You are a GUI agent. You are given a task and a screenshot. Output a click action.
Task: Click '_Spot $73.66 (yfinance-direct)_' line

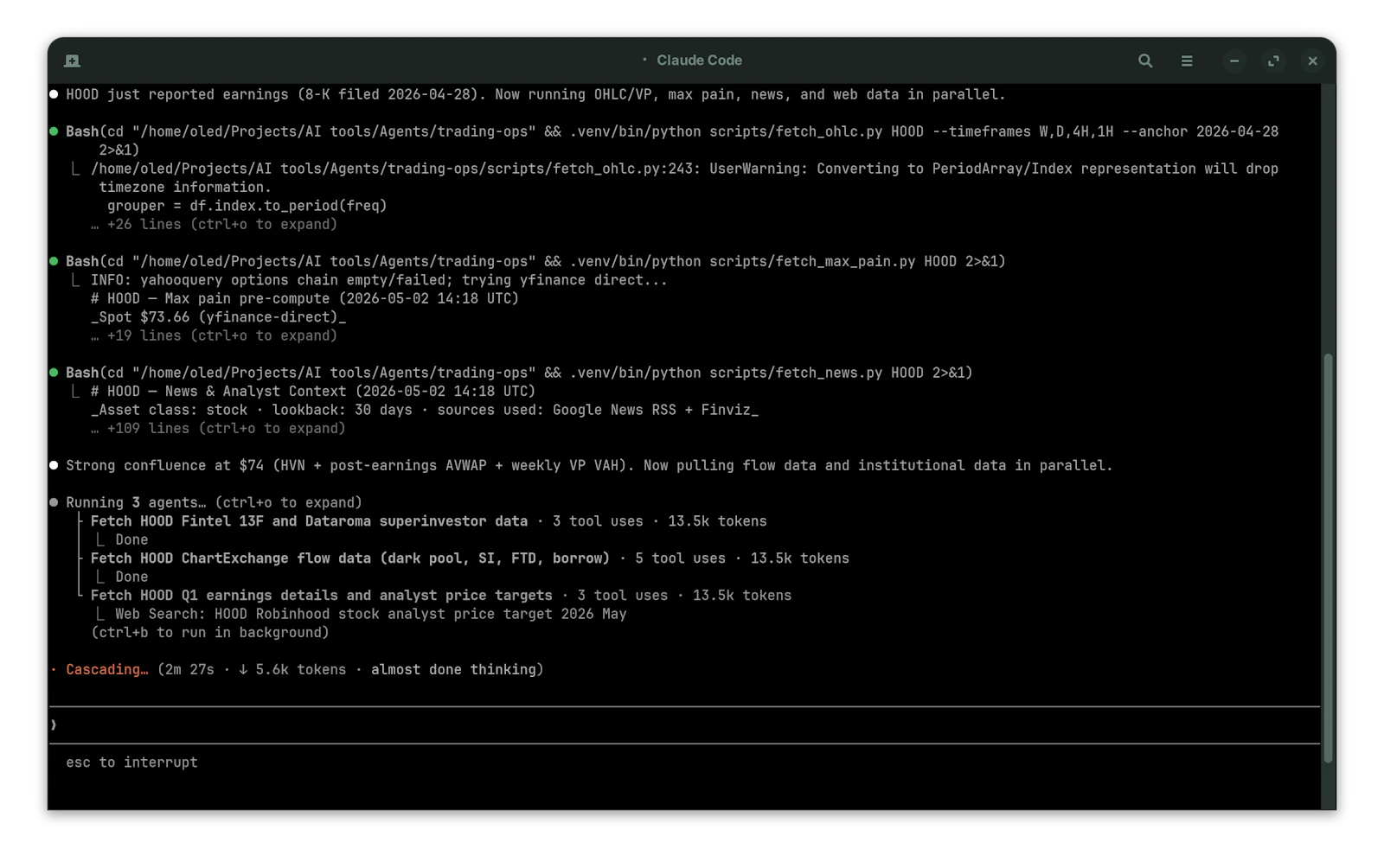[218, 316]
